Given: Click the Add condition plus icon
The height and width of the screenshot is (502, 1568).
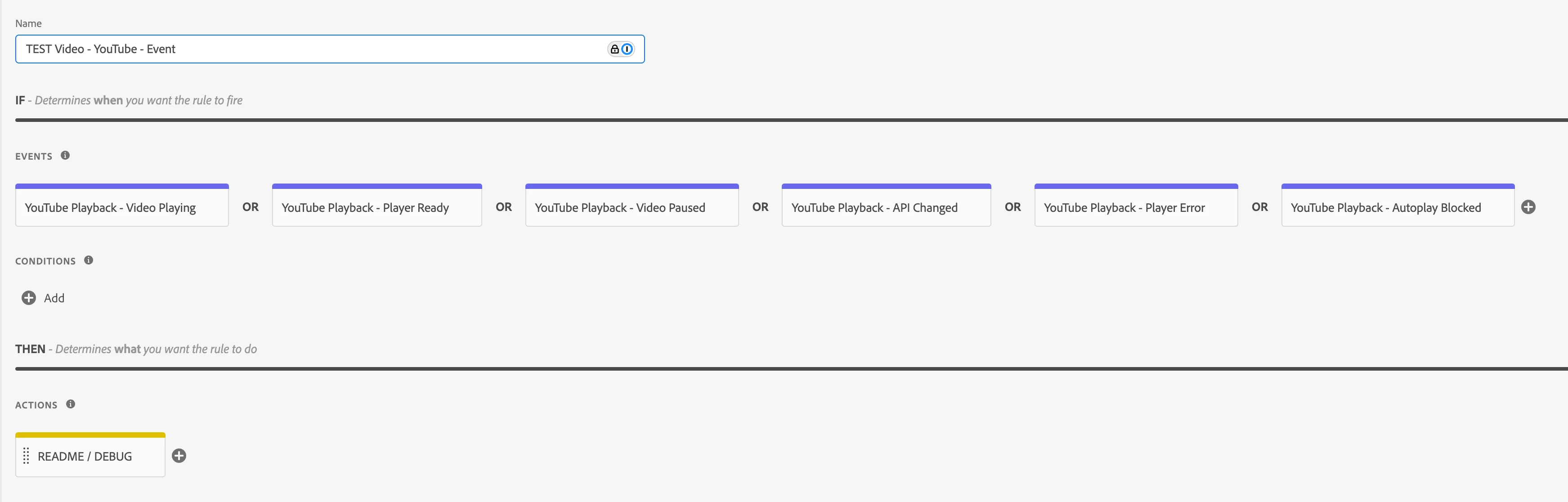Looking at the screenshot, I should click(29, 297).
